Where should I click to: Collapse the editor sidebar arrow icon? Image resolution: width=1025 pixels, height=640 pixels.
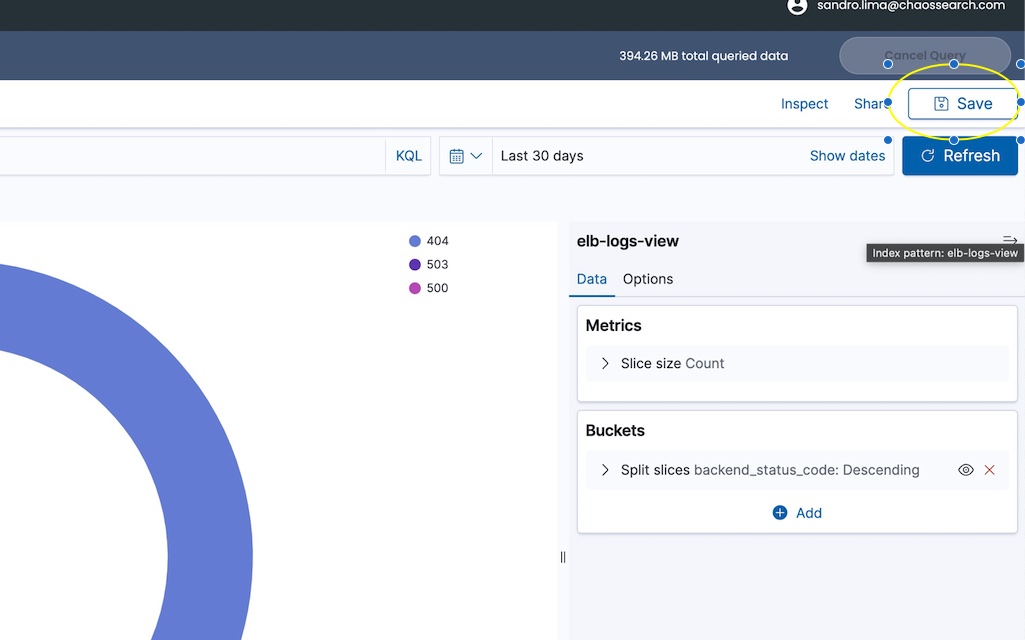pos(1009,239)
